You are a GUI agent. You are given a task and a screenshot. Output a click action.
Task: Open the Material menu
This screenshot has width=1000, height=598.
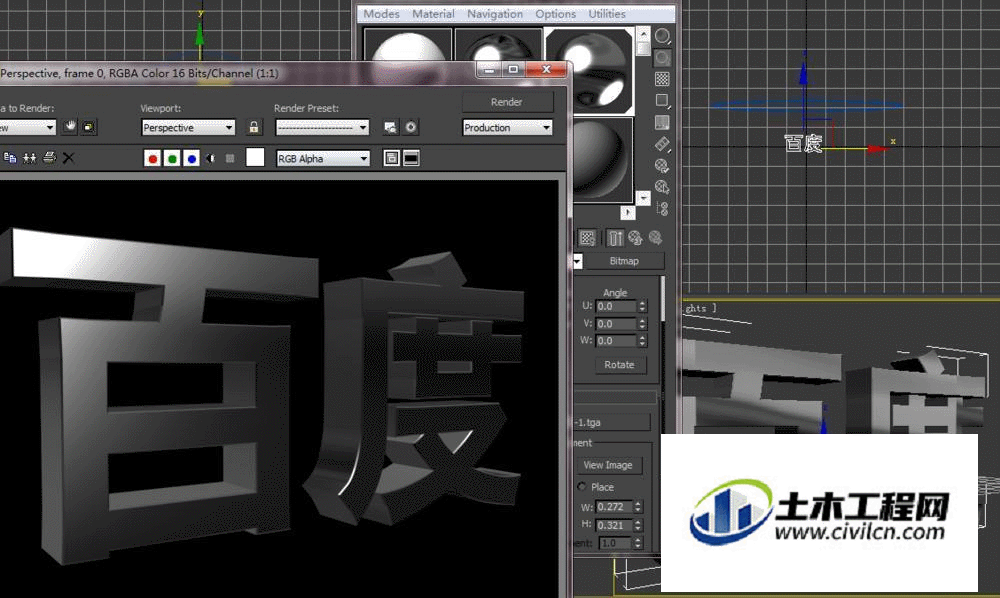433,13
